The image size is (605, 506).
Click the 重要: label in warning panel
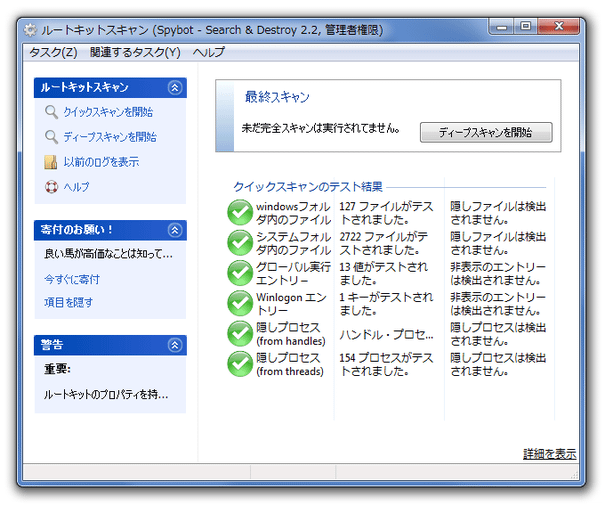click(57, 369)
